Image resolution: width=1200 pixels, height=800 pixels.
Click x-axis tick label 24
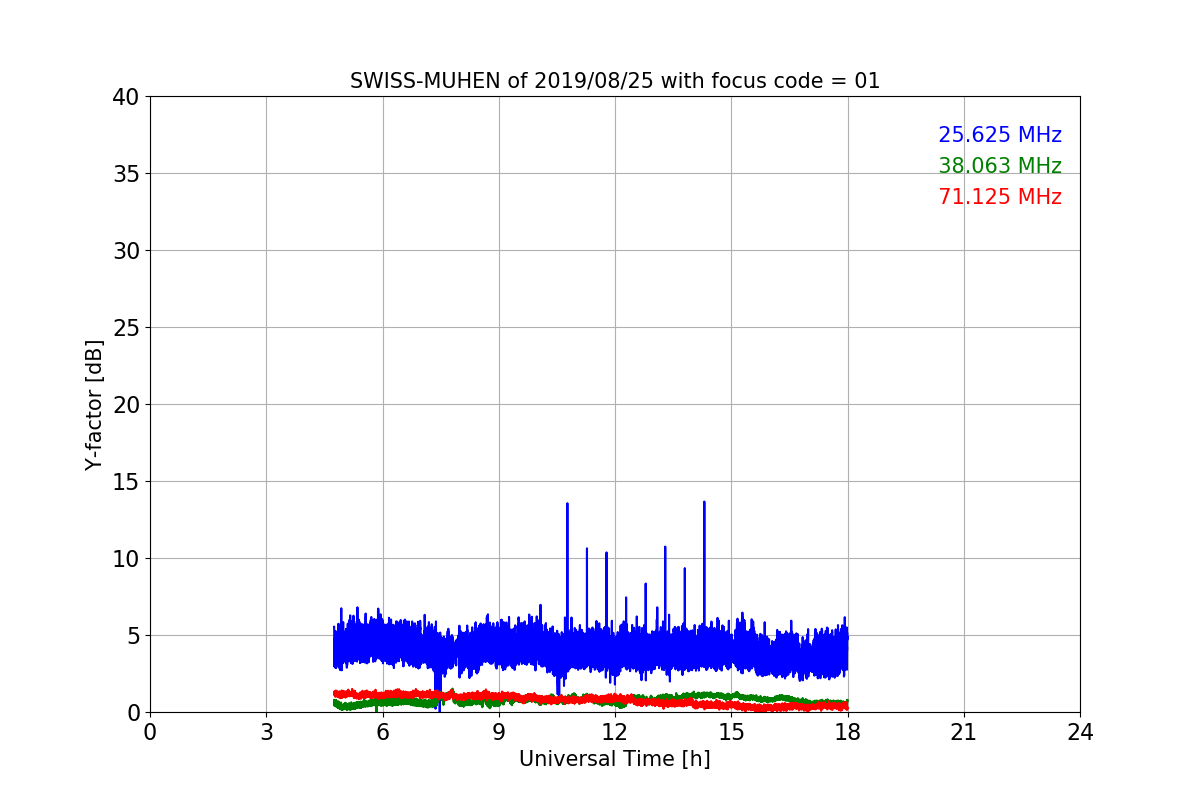pyautogui.click(x=1080, y=732)
